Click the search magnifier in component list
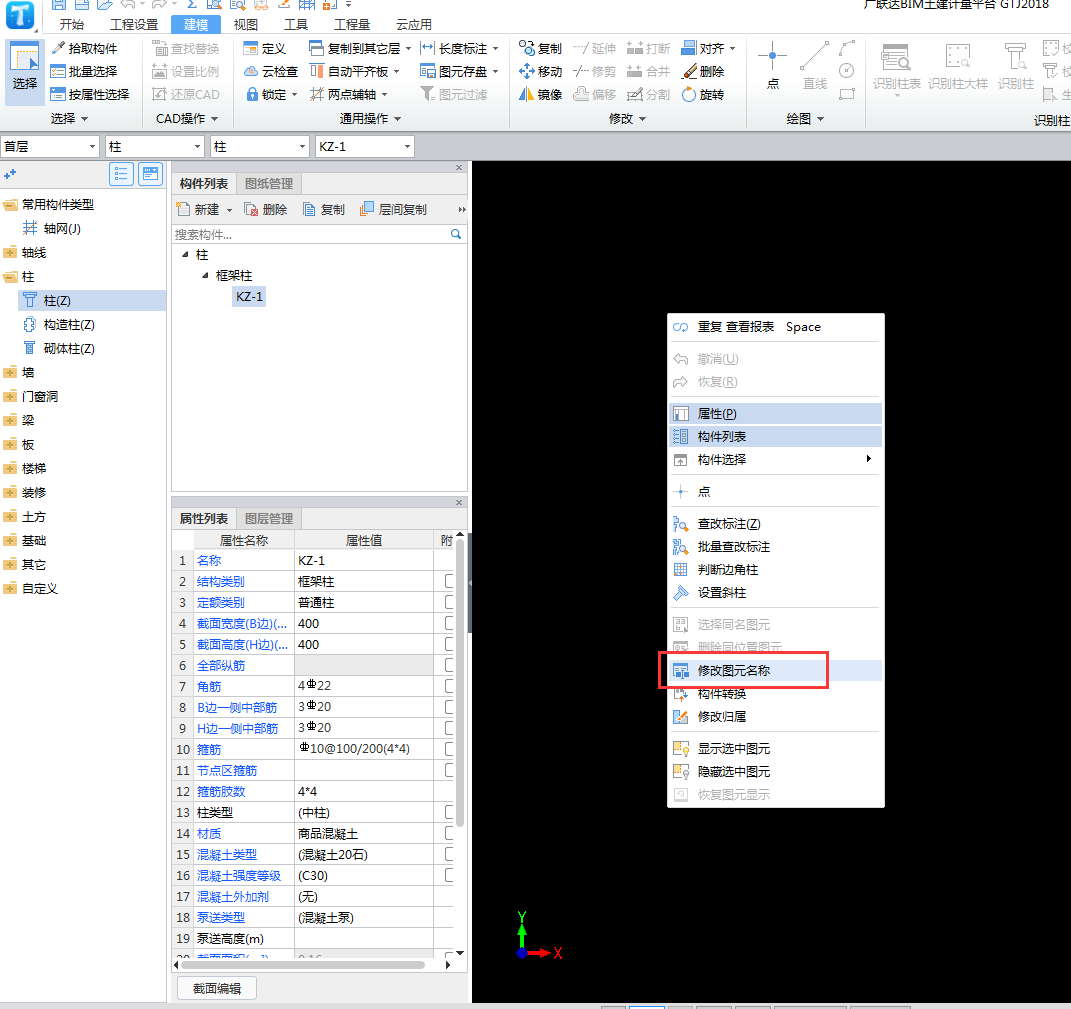This screenshot has width=1071, height=1009. click(456, 234)
